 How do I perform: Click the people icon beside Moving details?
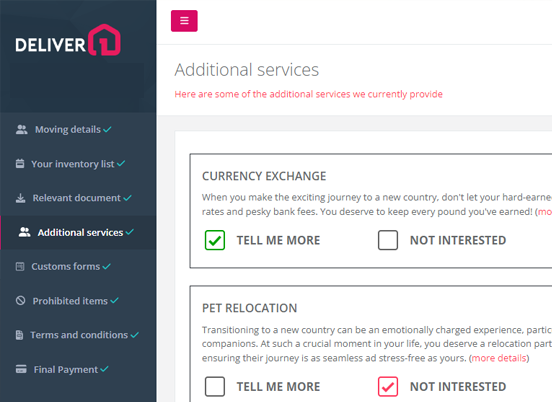[x=21, y=130]
